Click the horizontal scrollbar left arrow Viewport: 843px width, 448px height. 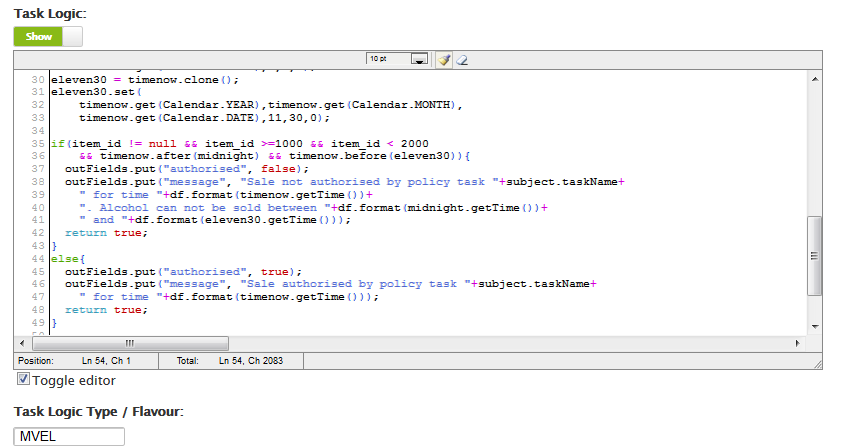click(22, 343)
